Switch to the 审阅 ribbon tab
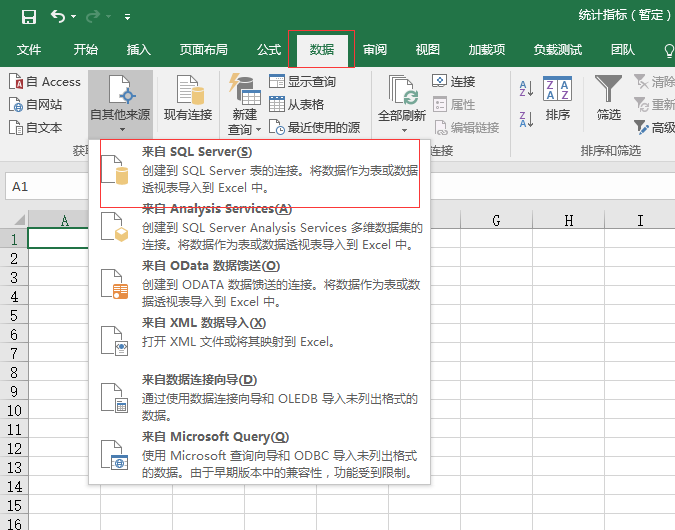This screenshot has width=675, height=530. tap(375, 50)
